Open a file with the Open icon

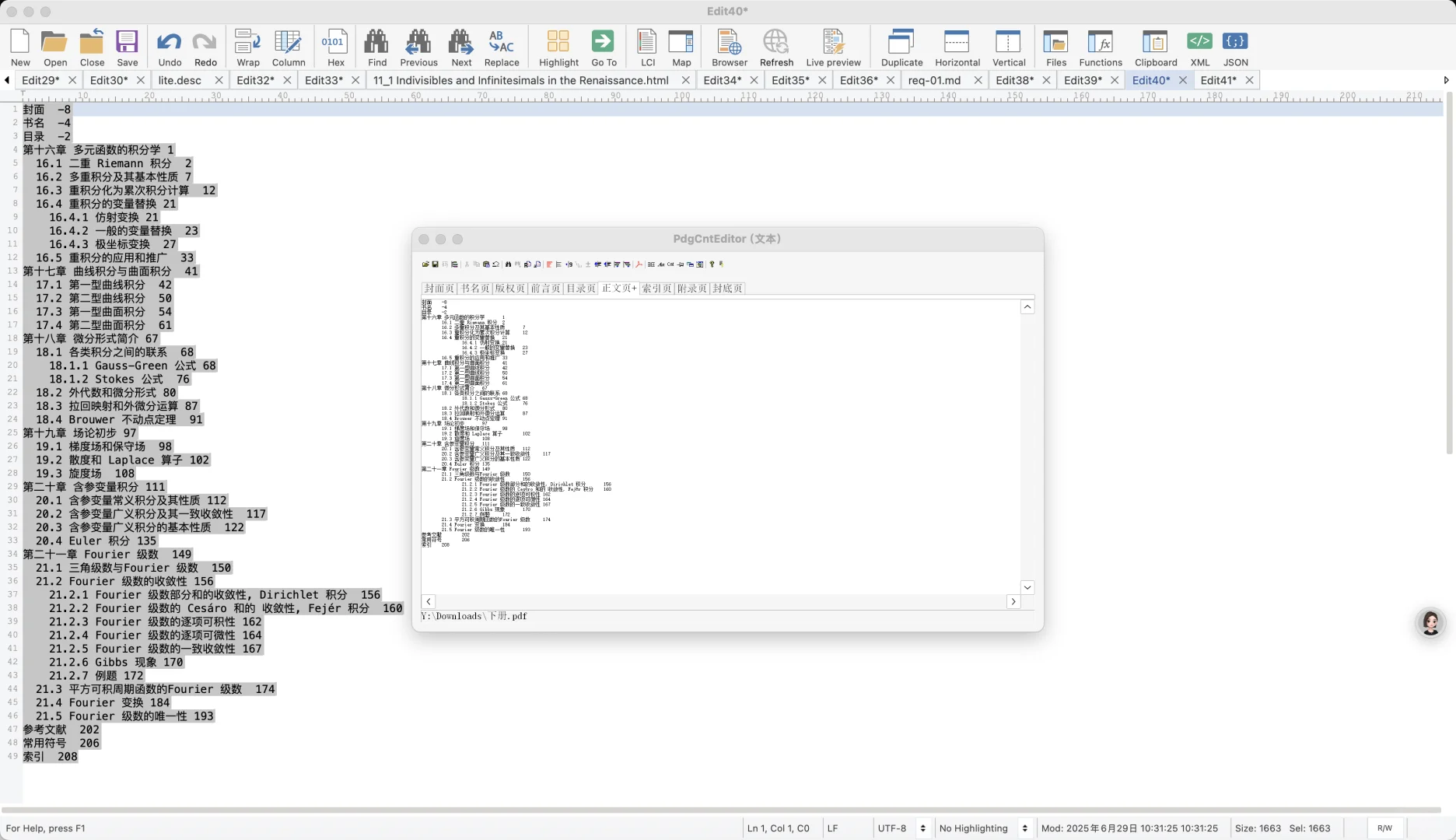[x=54, y=47]
